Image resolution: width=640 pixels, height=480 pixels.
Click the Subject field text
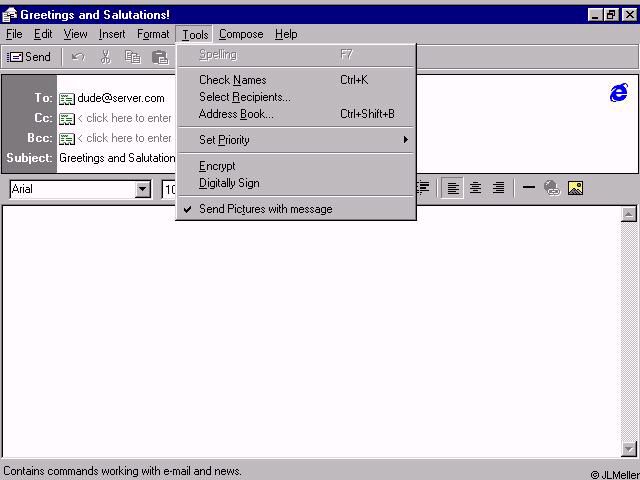(x=117, y=158)
